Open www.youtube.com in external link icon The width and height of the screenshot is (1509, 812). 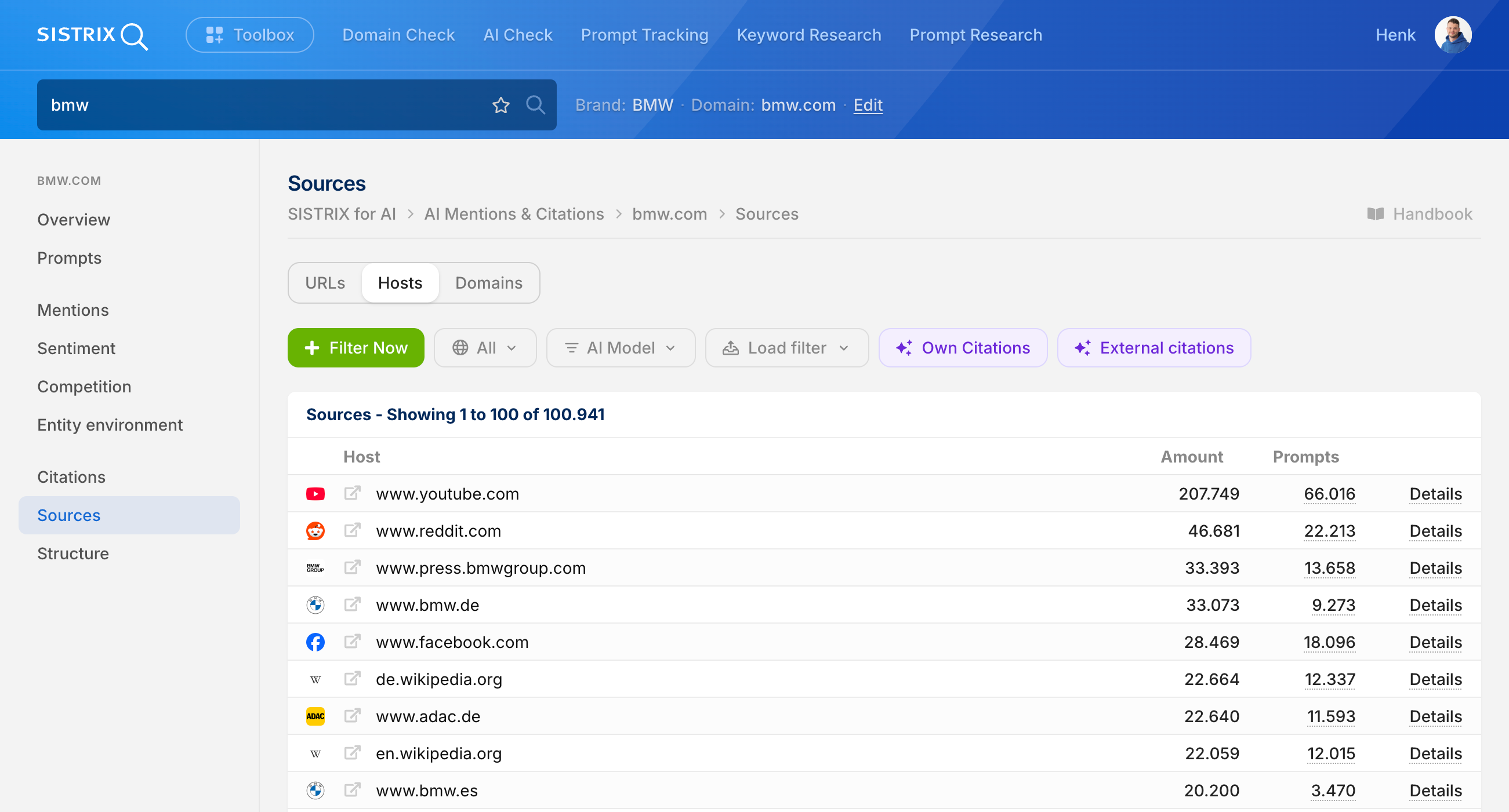(x=352, y=493)
